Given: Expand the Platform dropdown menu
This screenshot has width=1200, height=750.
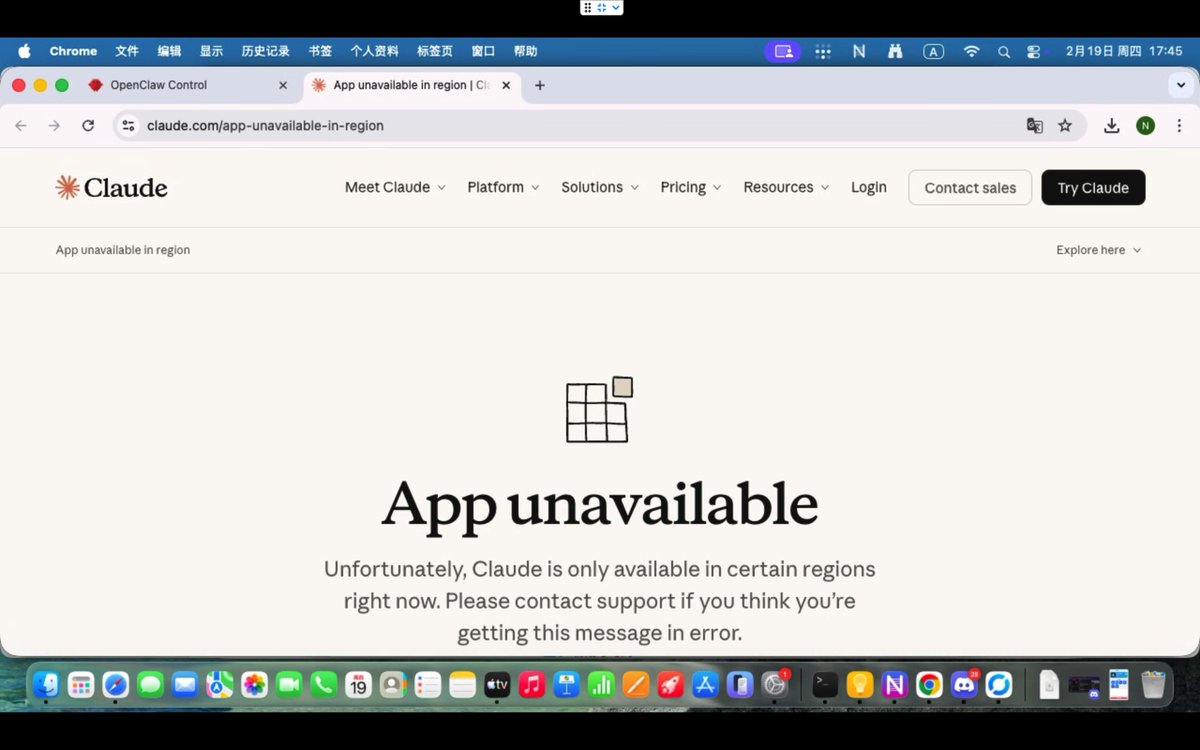Looking at the screenshot, I should pos(503,187).
